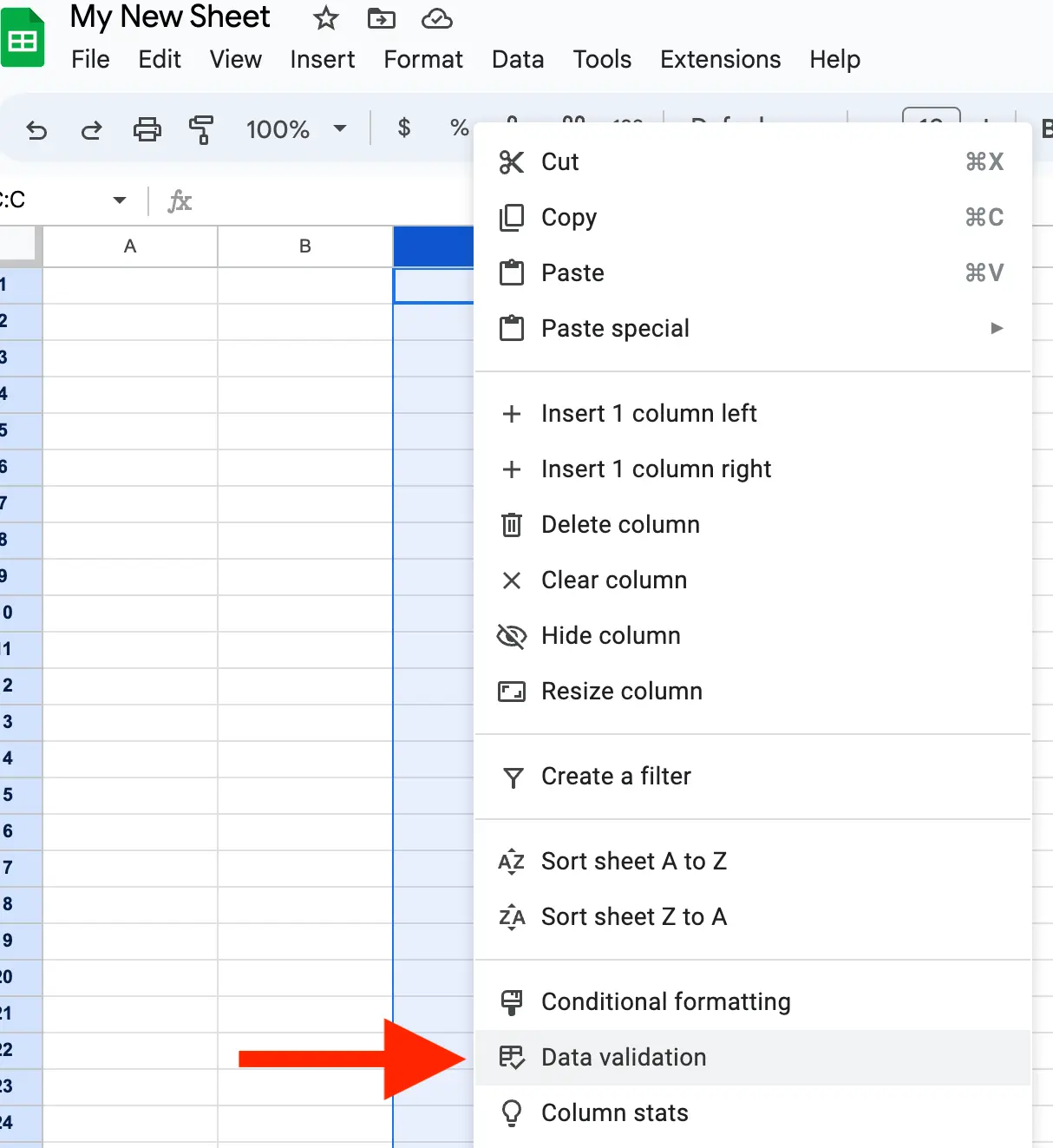Open the Print icon
Image resolution: width=1053 pixels, height=1148 pixels.
click(x=147, y=129)
